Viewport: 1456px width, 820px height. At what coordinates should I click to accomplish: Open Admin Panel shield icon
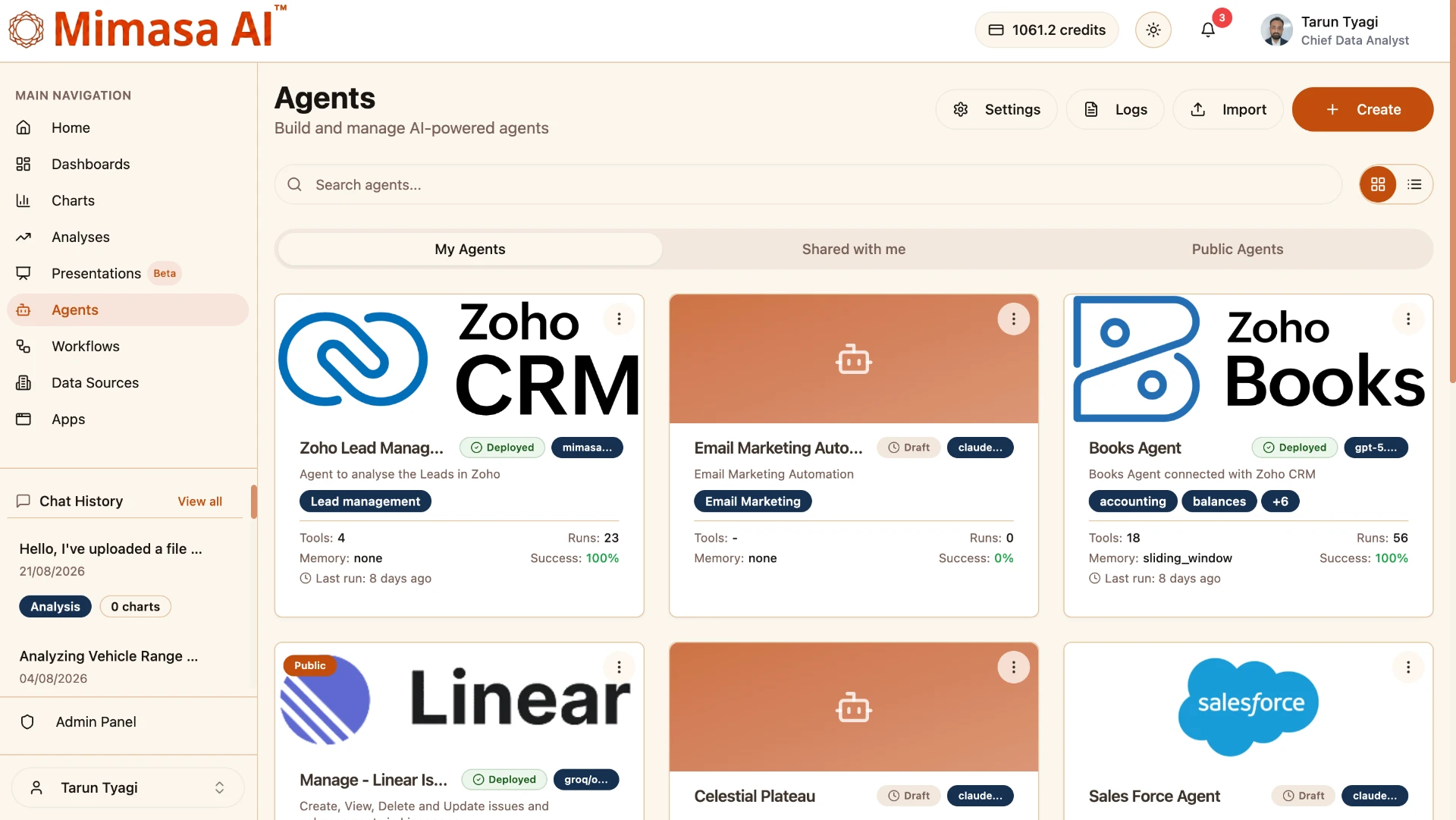click(x=27, y=722)
